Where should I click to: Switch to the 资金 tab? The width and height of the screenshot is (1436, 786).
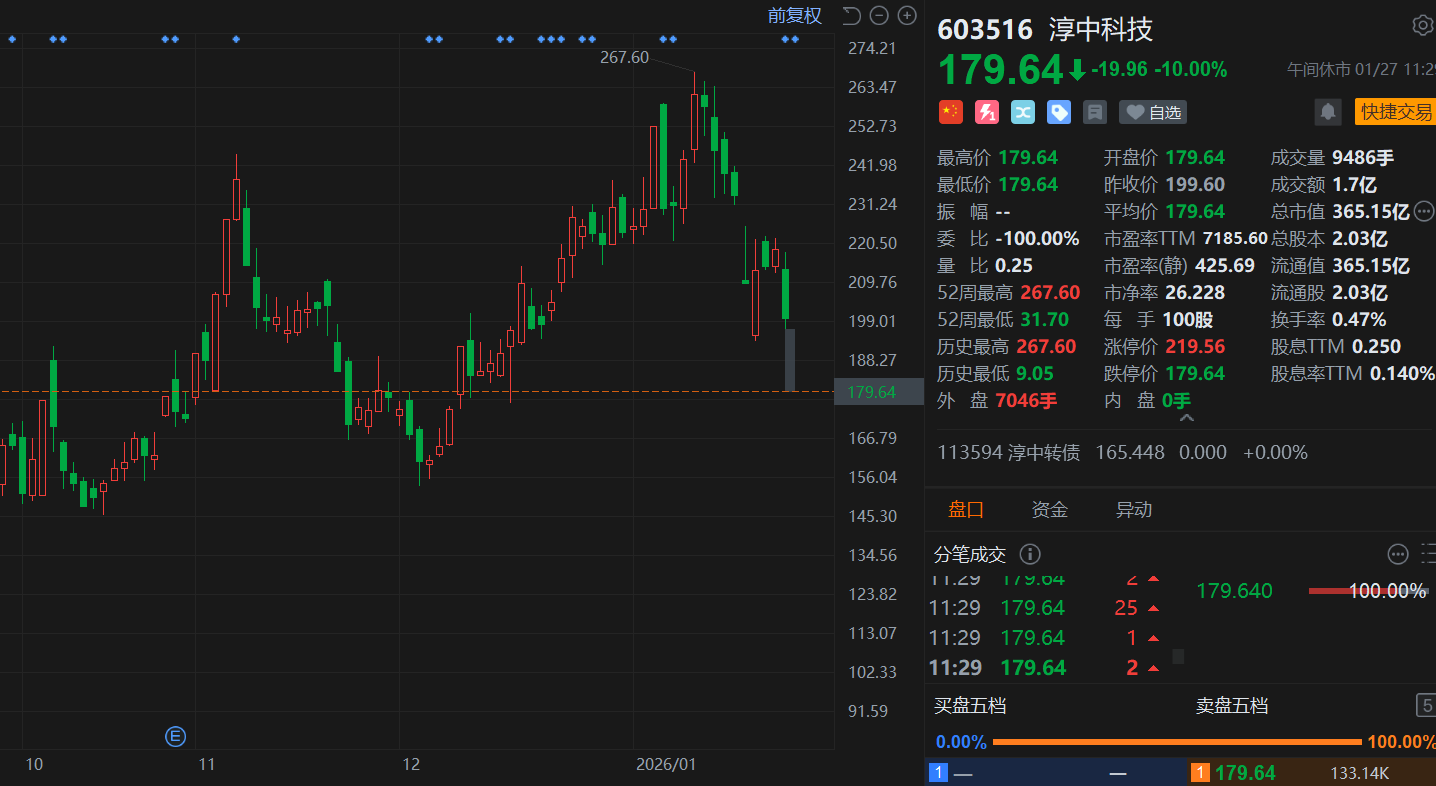(x=1049, y=510)
